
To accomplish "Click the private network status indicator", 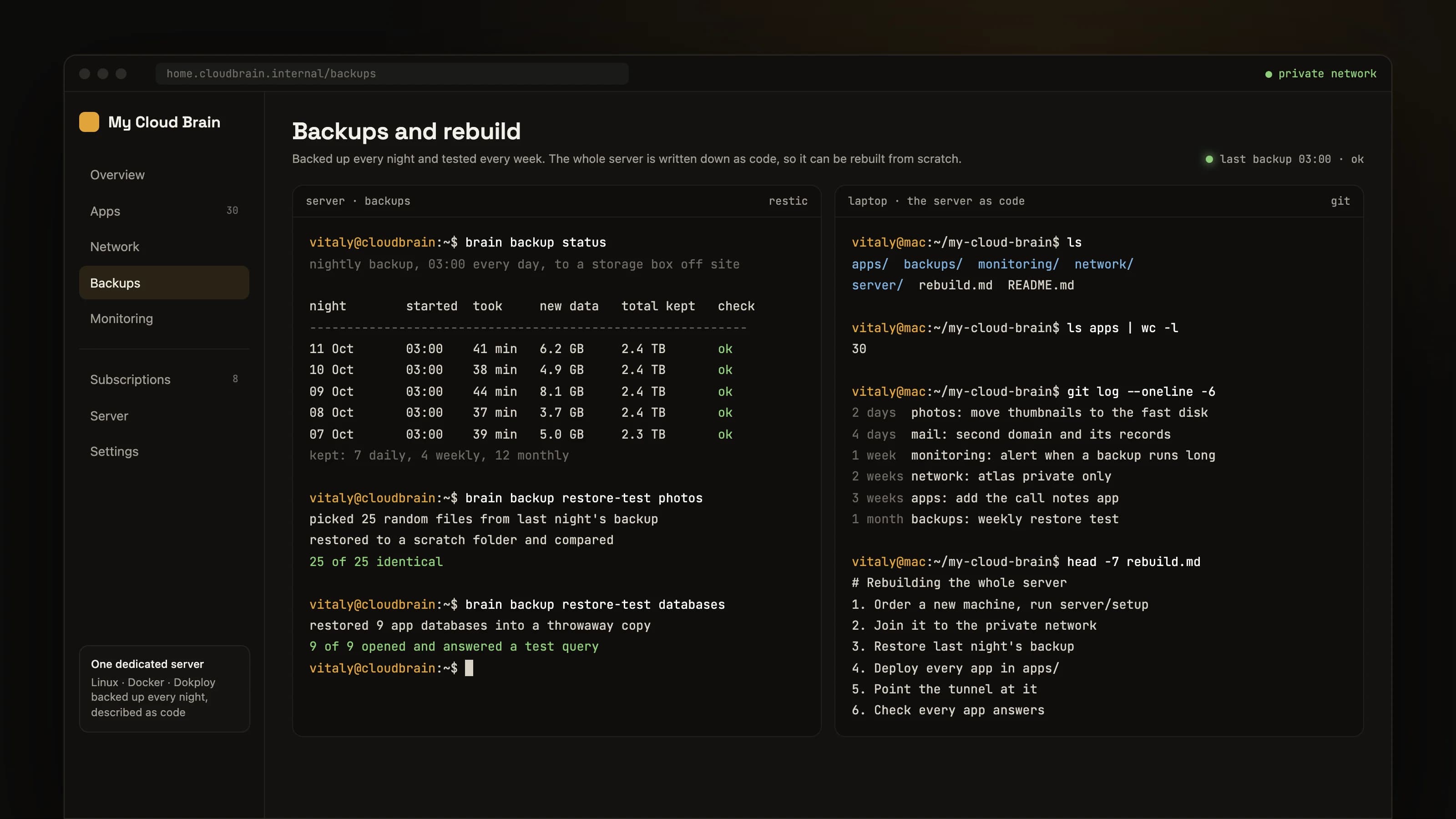I will [x=1320, y=73].
